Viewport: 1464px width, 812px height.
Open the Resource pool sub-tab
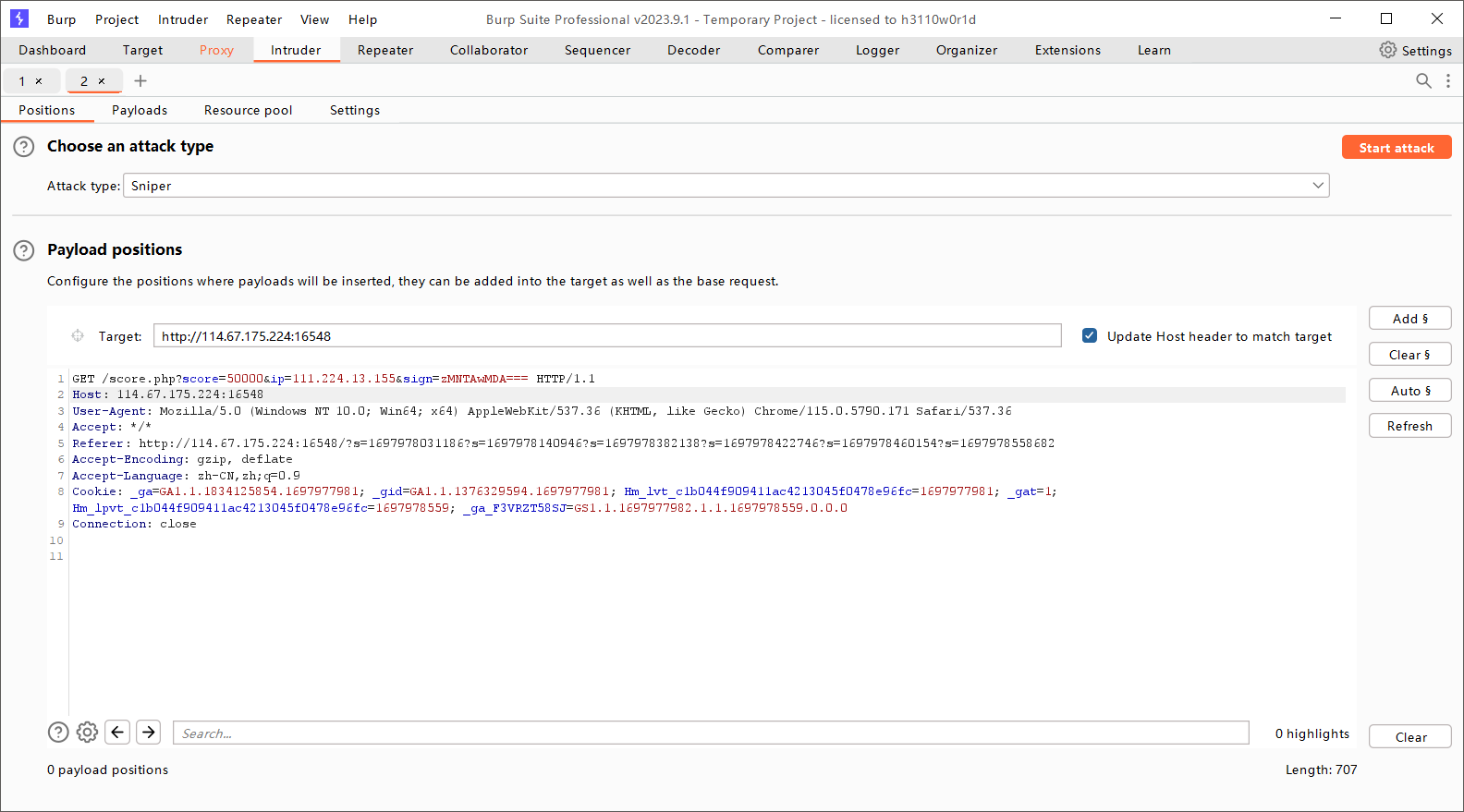(248, 110)
